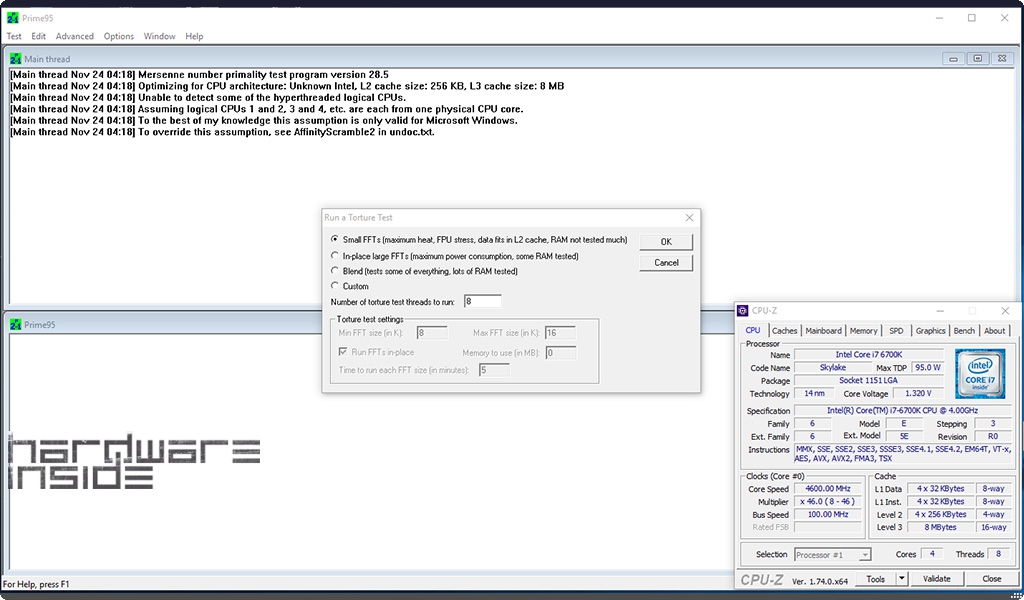Click the Intel Core i7 logo in CPU-Z
The height and width of the screenshot is (600, 1024).
[x=980, y=374]
